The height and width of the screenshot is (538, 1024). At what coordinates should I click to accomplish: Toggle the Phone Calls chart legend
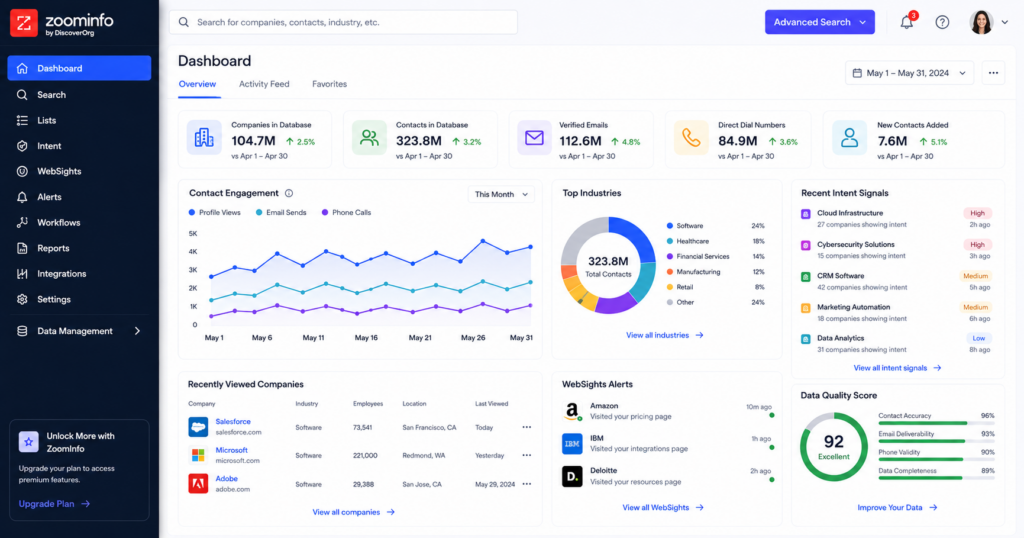346,212
